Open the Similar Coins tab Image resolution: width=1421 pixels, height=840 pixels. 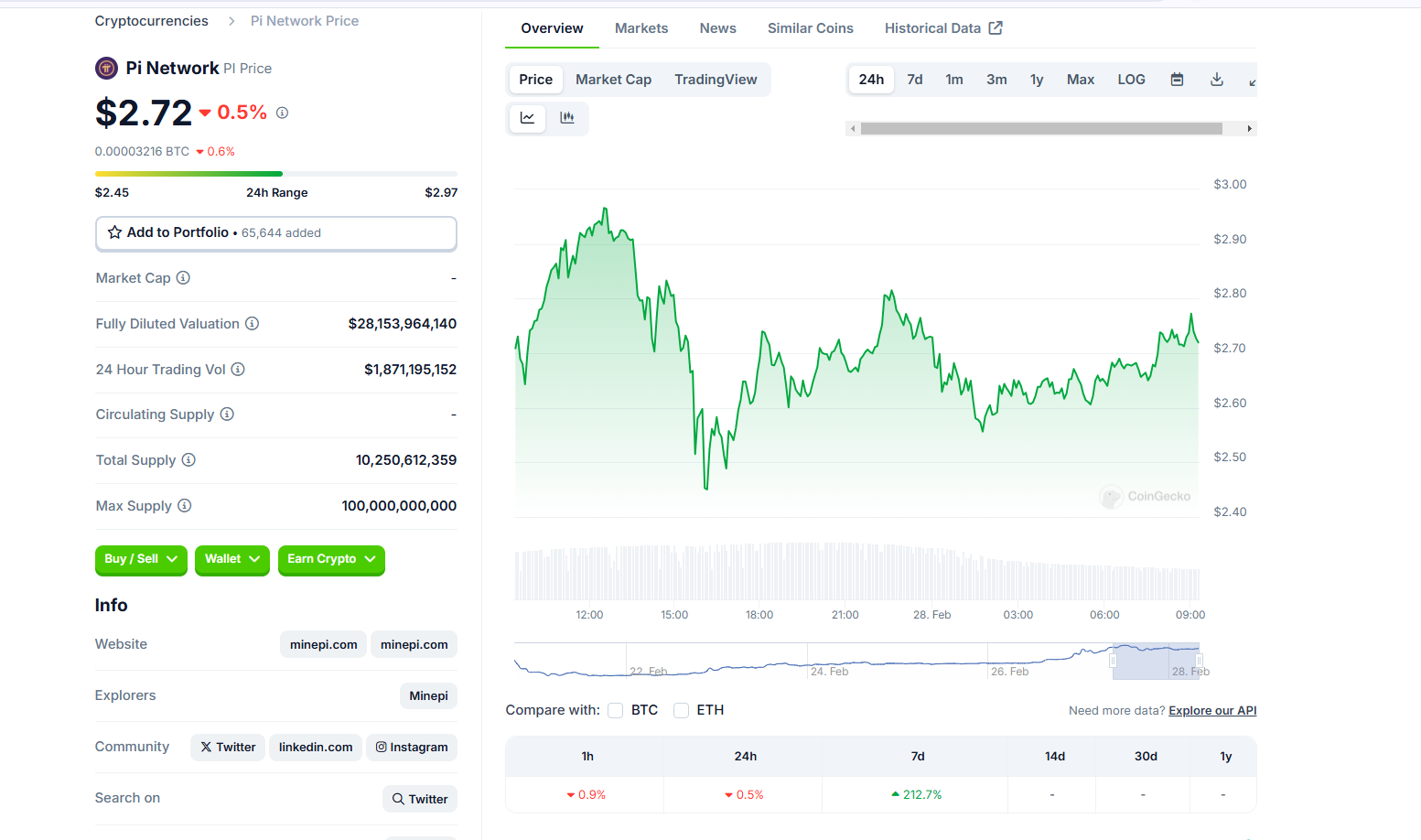pyautogui.click(x=811, y=28)
